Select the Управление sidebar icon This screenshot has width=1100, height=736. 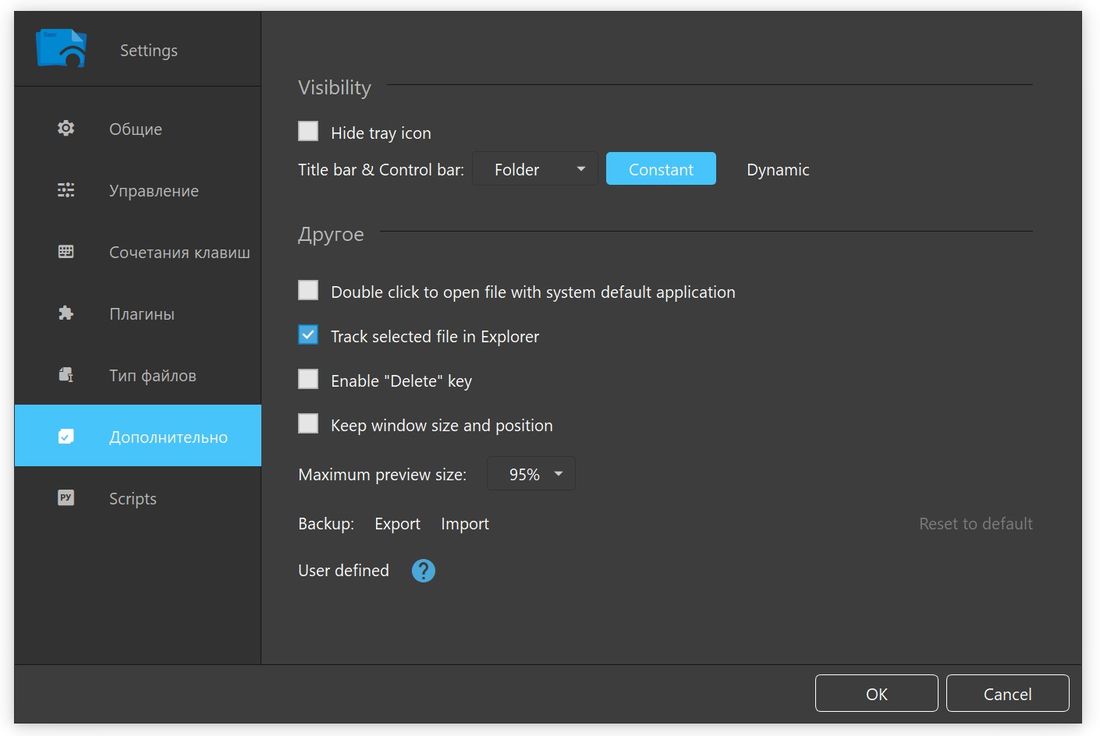coord(65,190)
